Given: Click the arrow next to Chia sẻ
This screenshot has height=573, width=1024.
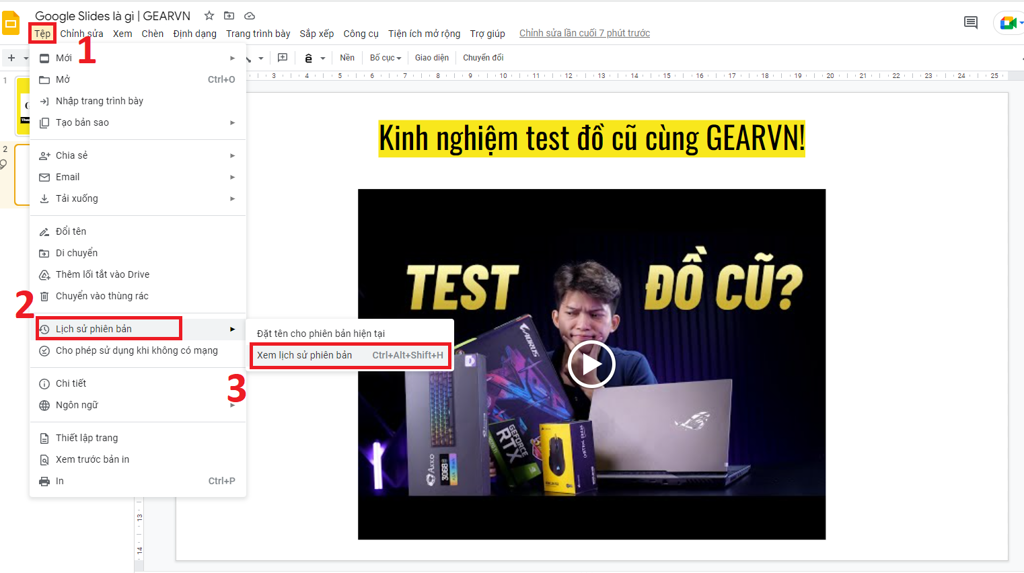Looking at the screenshot, I should [x=232, y=156].
